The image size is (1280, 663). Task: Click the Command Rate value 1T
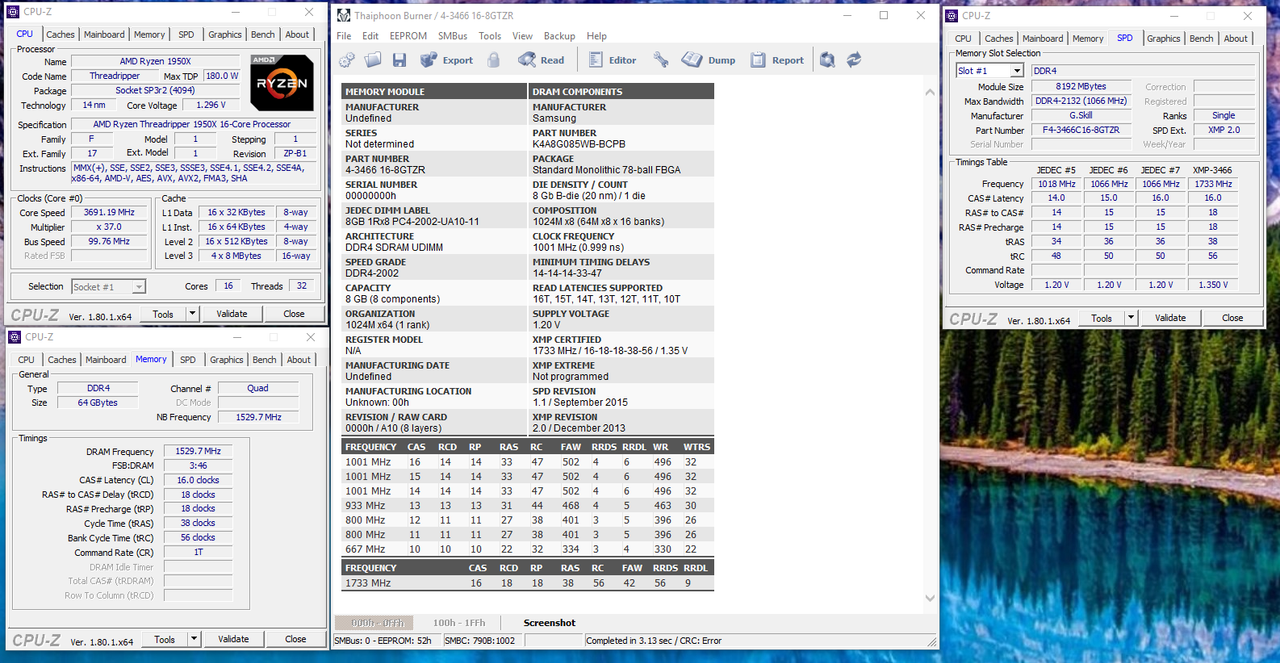pyautogui.click(x=197, y=552)
